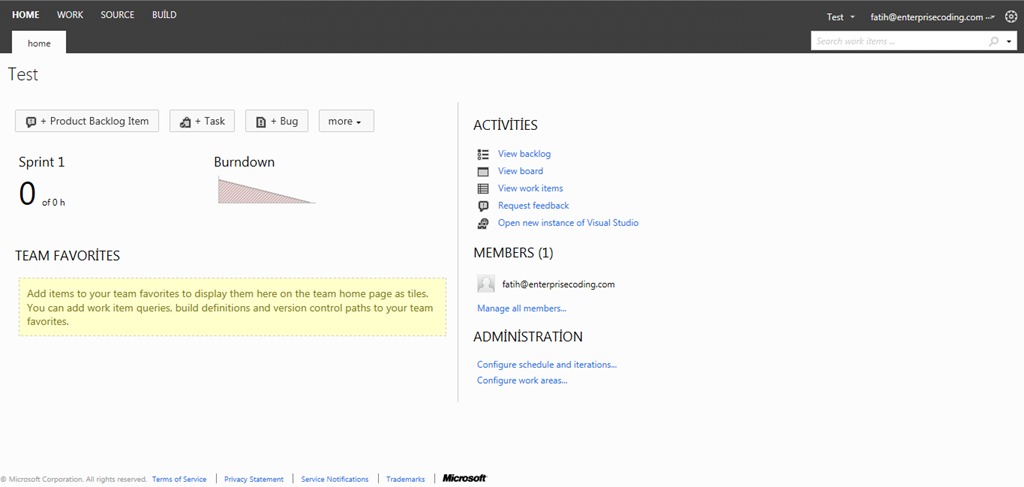Open the View backlog link
This screenshot has height=487, width=1024.
pyautogui.click(x=524, y=154)
